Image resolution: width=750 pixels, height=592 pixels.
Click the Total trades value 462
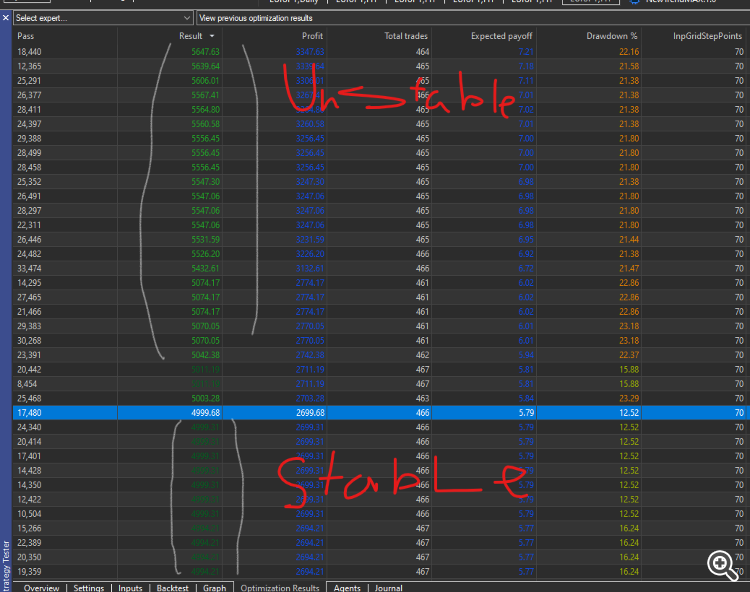click(422, 355)
